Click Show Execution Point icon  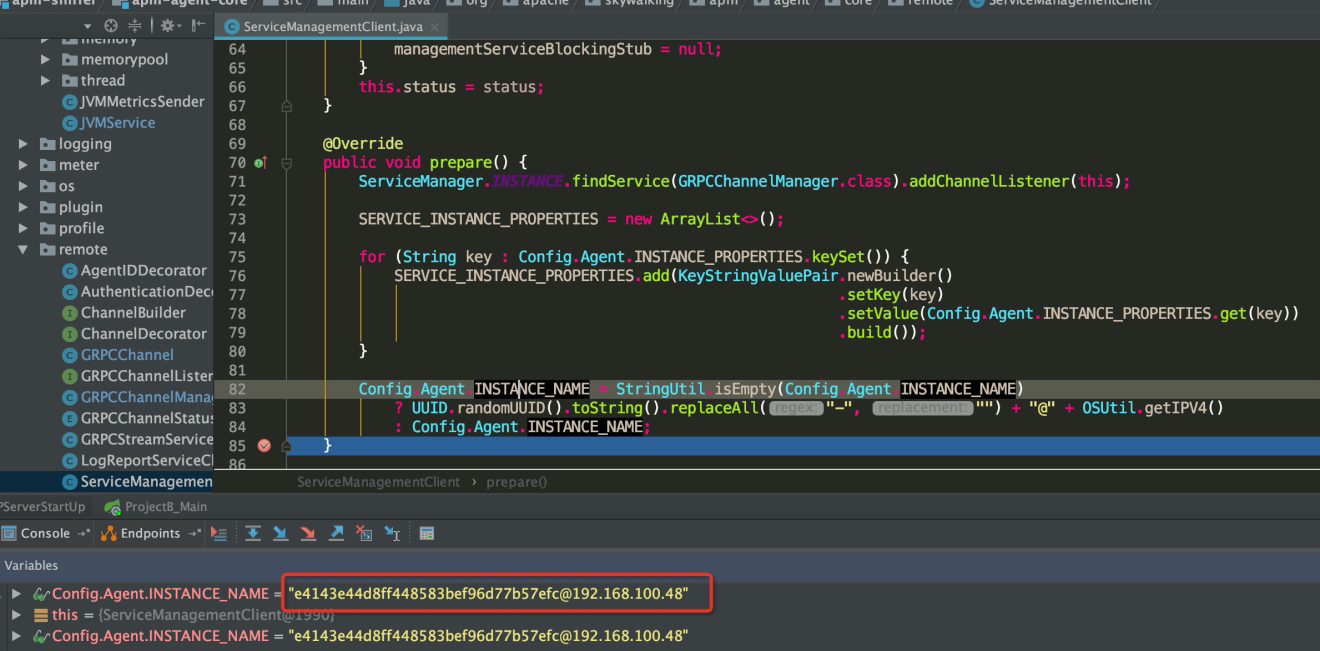click(x=219, y=534)
